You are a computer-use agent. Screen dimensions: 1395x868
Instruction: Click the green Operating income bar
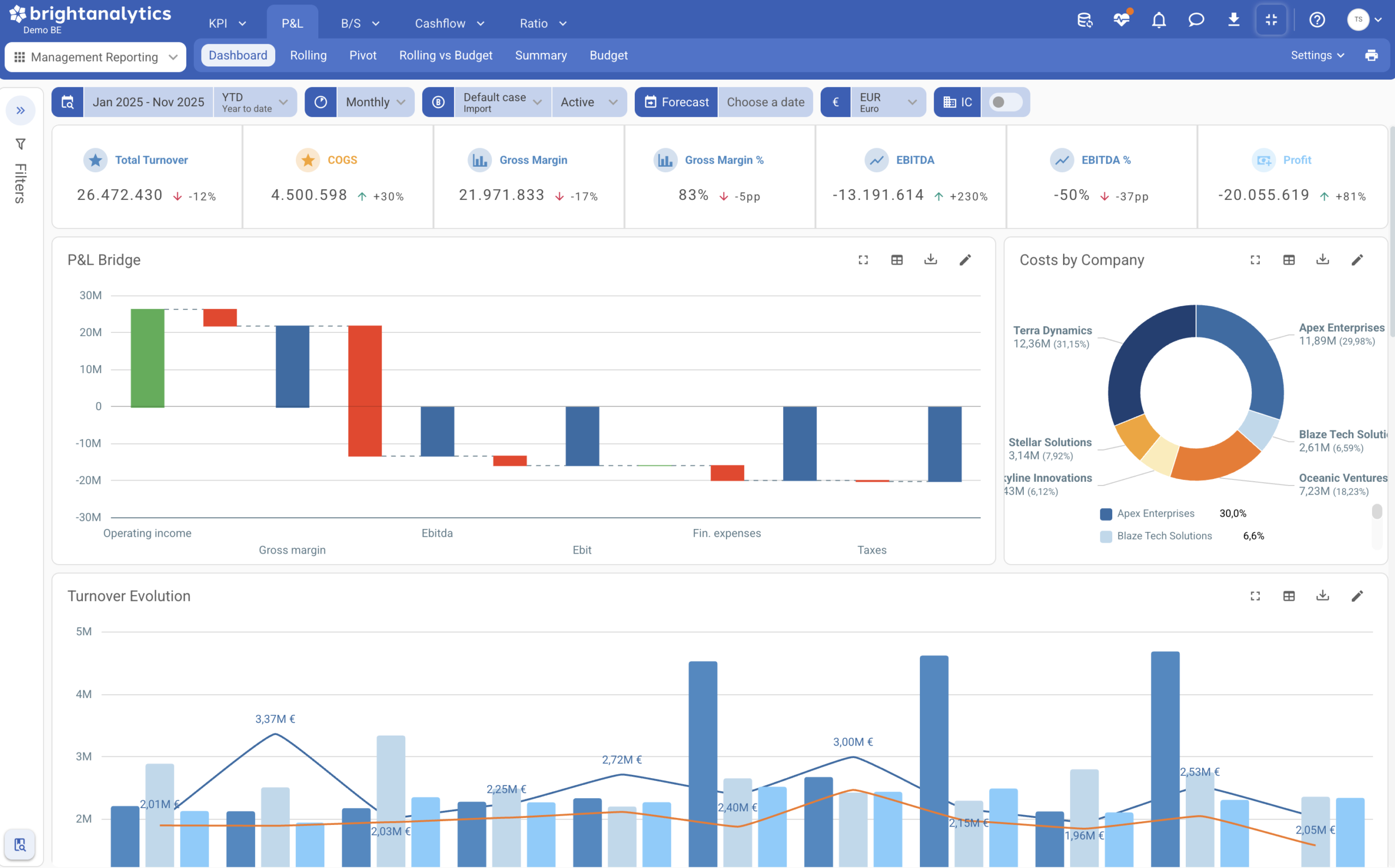(x=148, y=358)
